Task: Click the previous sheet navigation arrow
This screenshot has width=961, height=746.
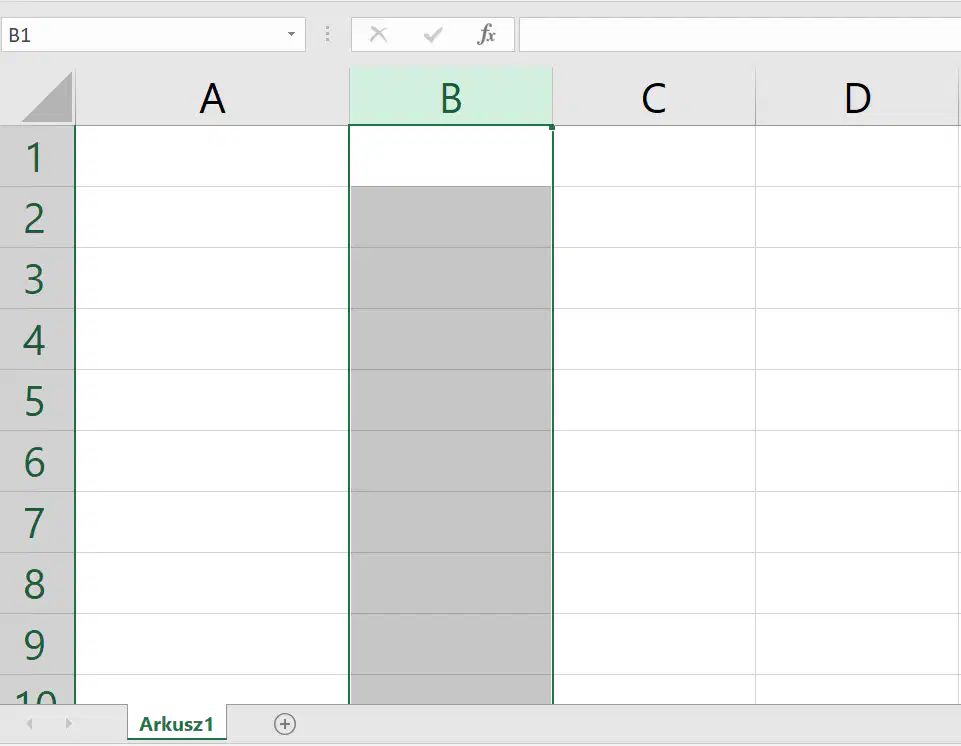Action: (29, 724)
